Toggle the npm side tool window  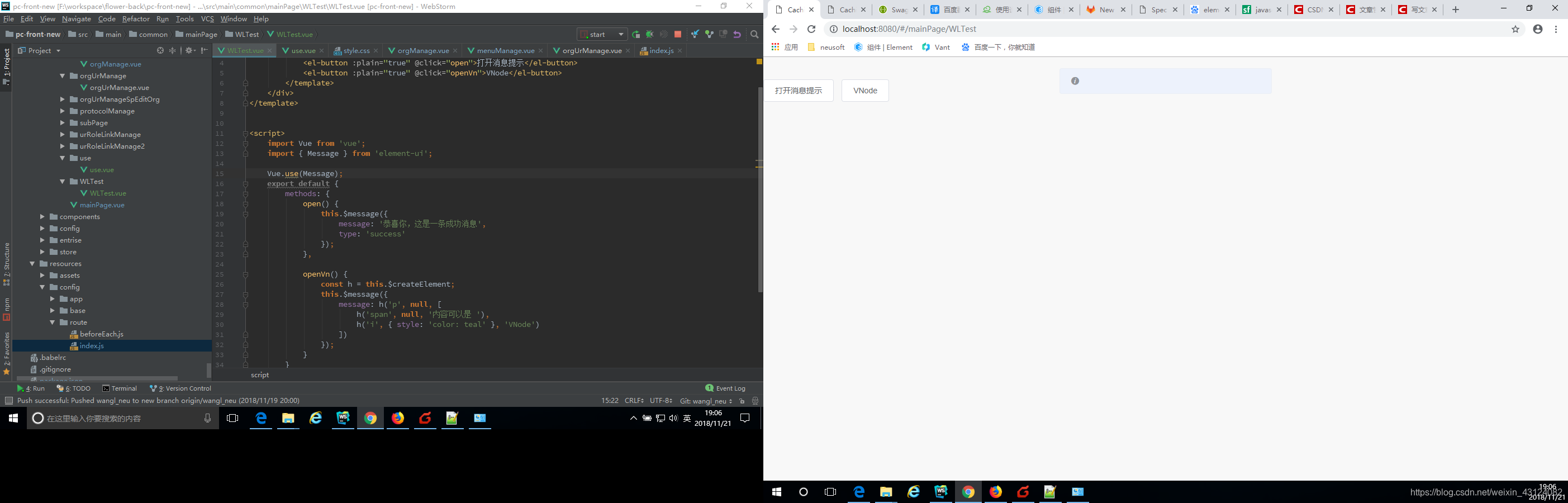coord(7,310)
